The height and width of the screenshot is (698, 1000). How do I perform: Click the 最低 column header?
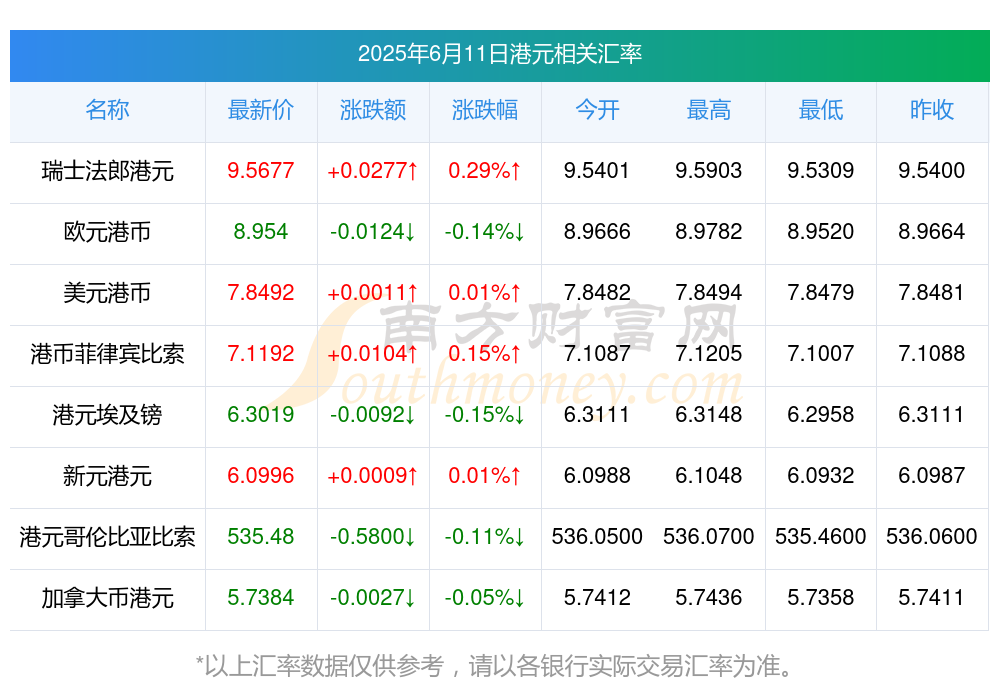tap(821, 110)
